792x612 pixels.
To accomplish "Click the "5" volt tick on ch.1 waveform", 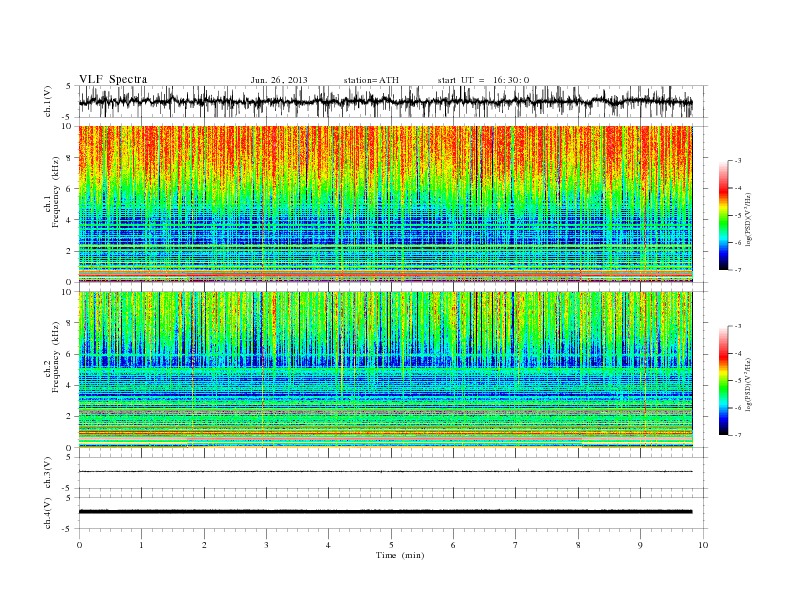I will point(69,86).
